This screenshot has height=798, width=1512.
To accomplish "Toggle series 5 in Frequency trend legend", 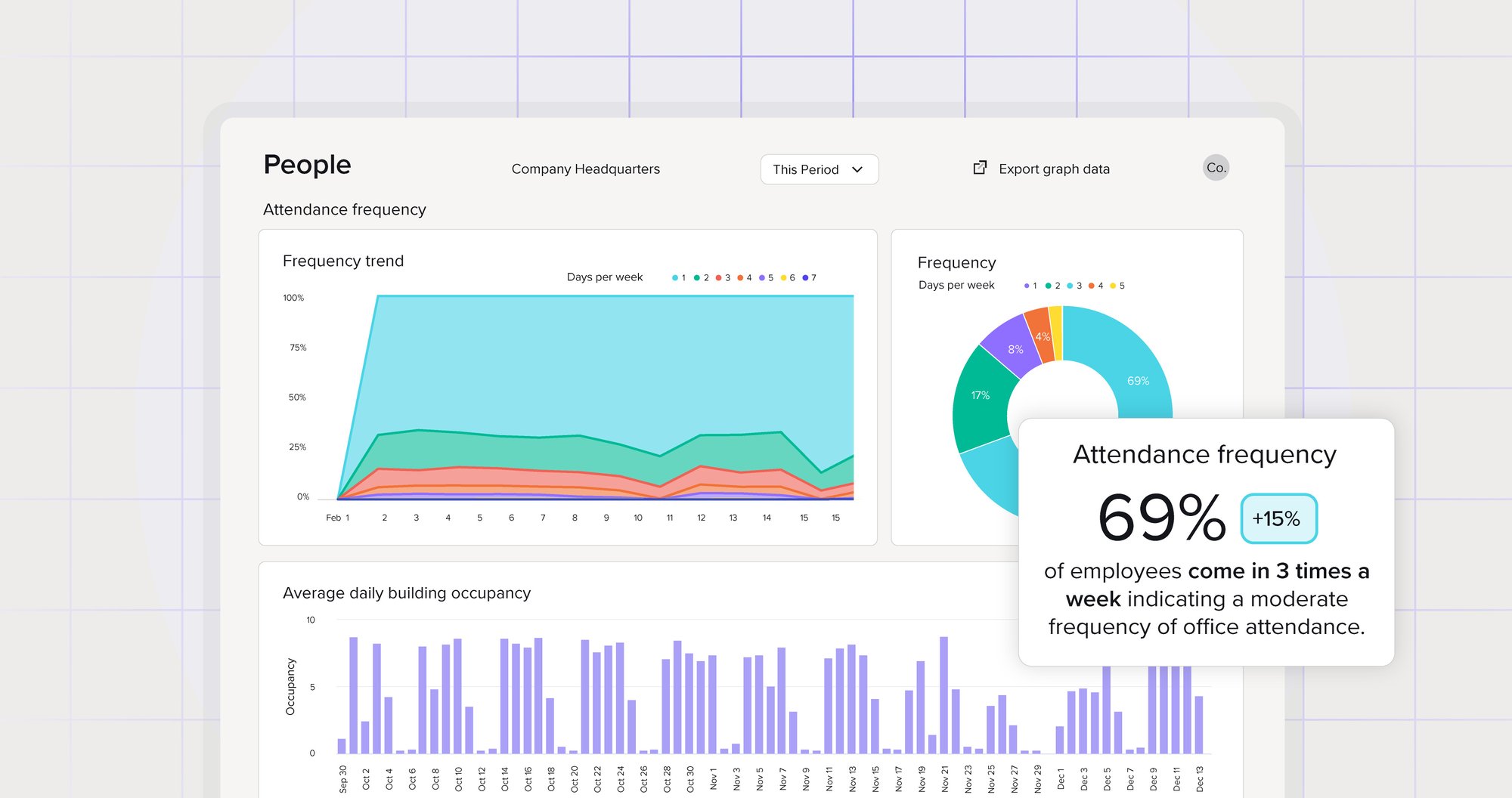I will pyautogui.click(x=766, y=278).
